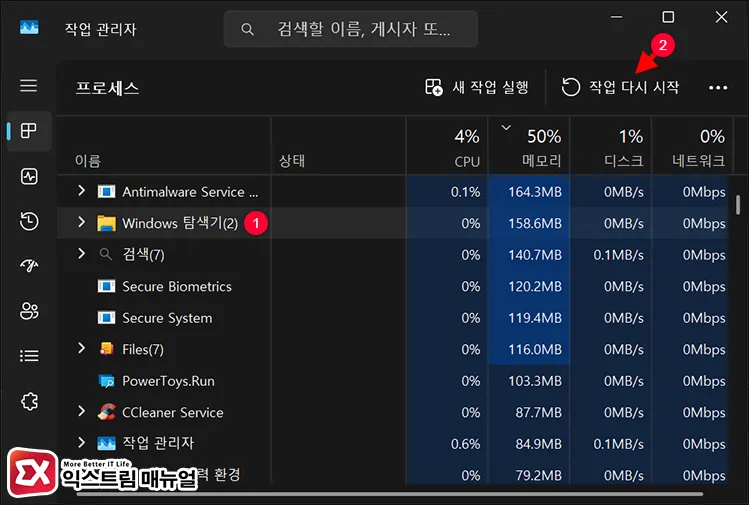Click the 158.6MB memory value

pos(535,224)
